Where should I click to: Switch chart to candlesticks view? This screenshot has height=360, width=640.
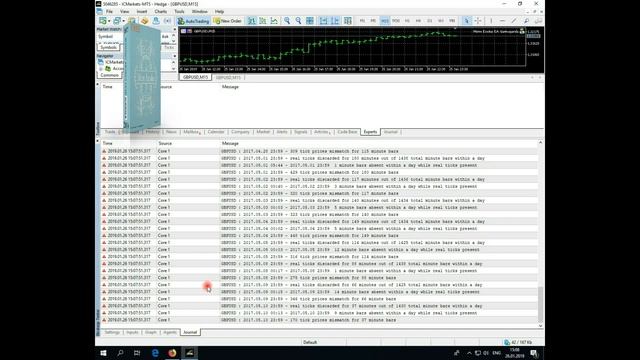click(263, 21)
